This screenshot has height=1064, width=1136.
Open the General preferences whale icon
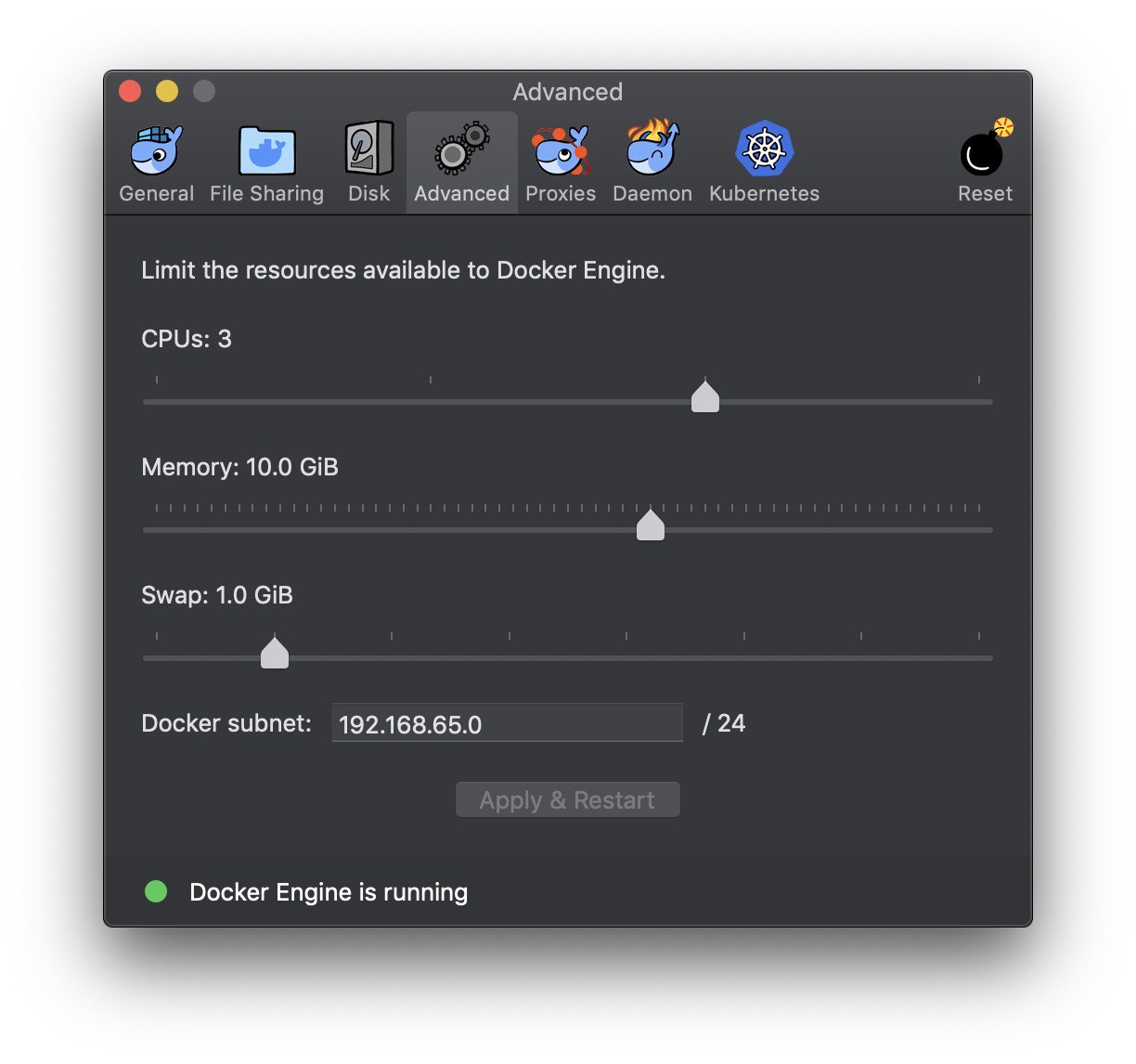(156, 151)
